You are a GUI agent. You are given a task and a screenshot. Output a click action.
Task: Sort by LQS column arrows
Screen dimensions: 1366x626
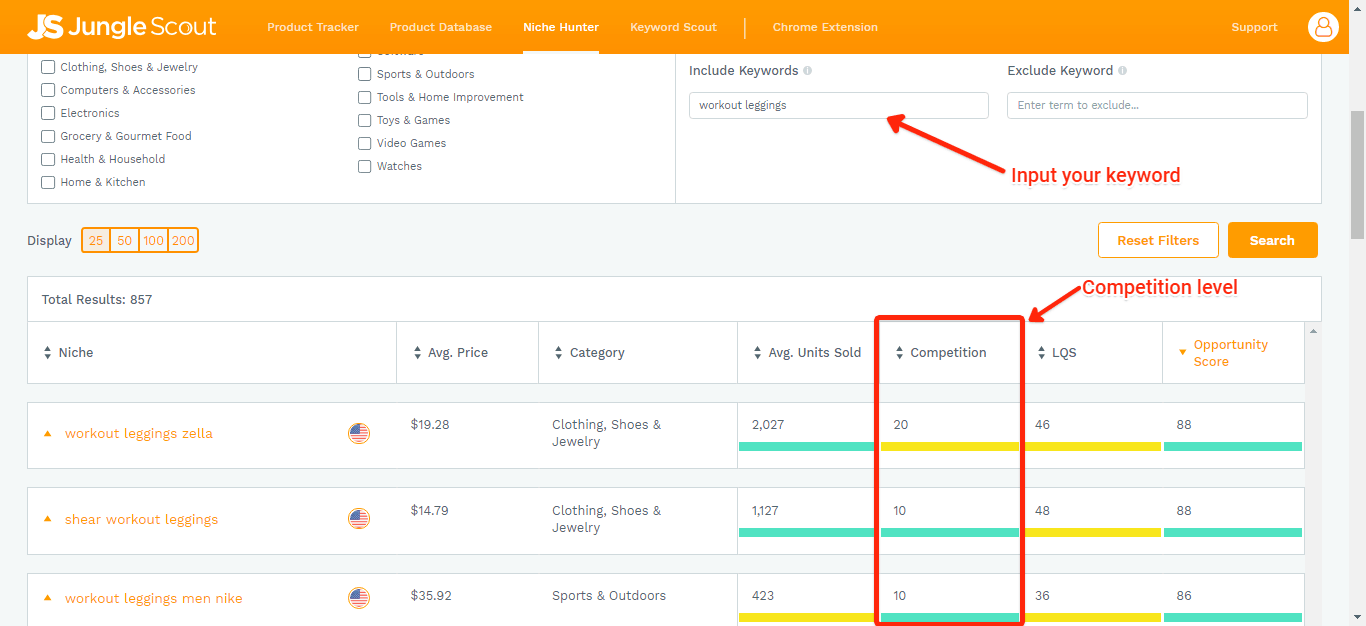pos(1043,353)
